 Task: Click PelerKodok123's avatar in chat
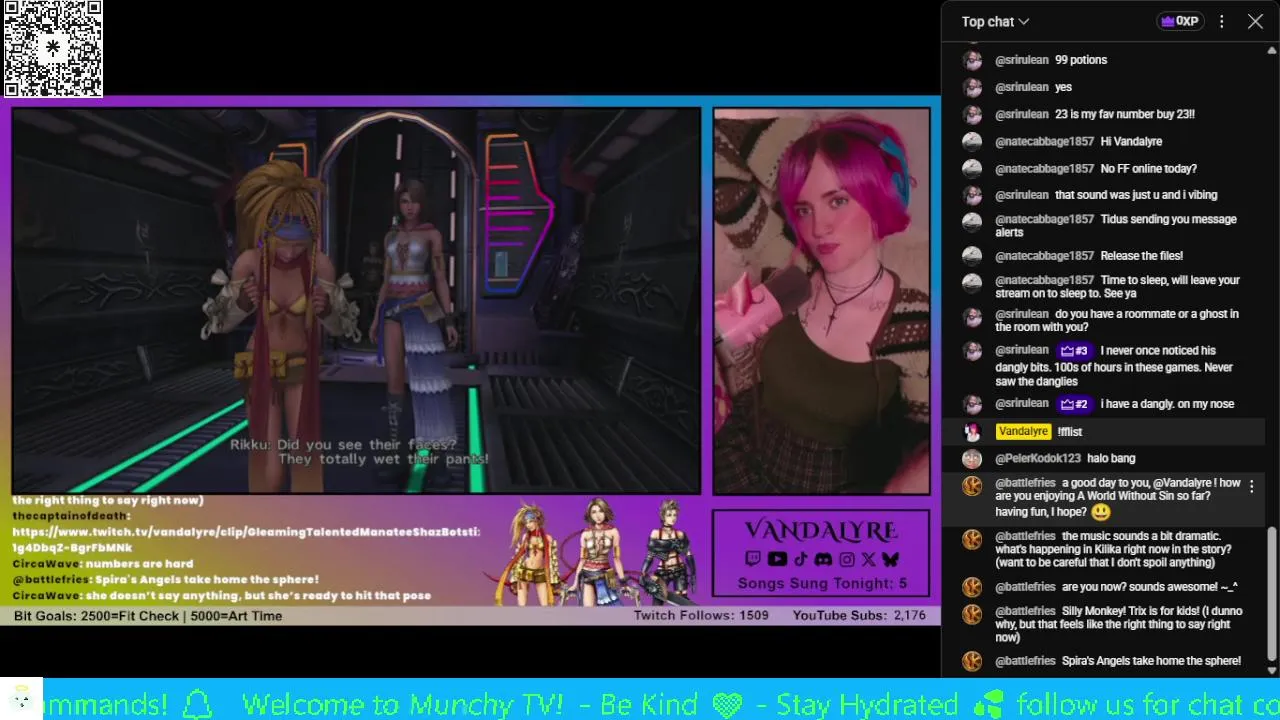[x=972, y=459]
